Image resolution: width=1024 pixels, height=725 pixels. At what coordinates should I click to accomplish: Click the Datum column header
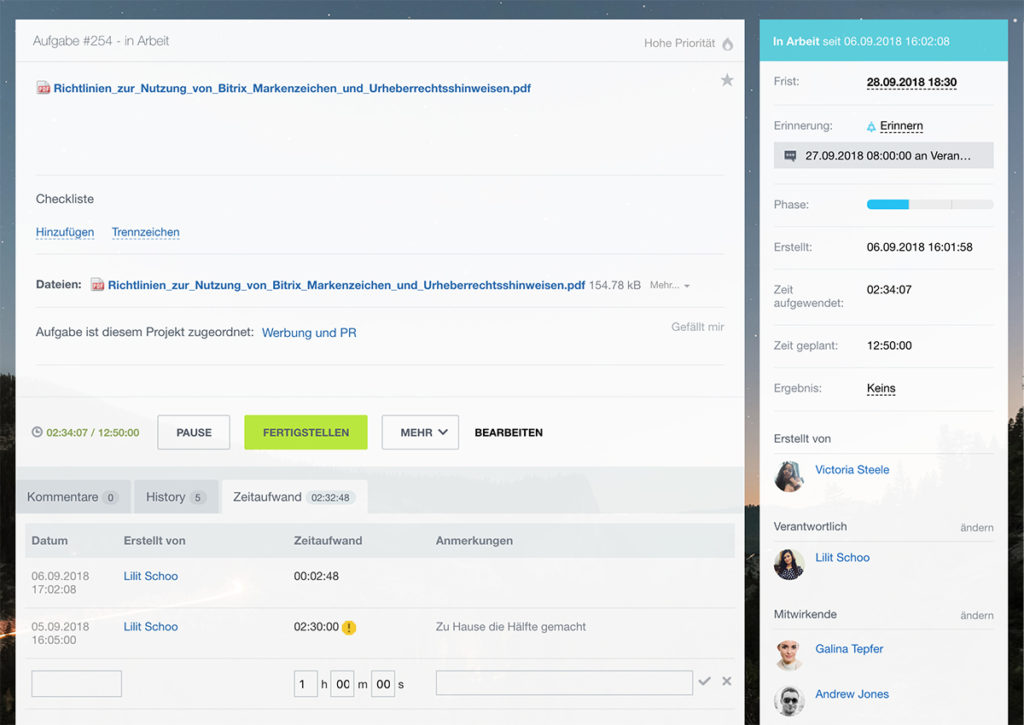[50, 541]
